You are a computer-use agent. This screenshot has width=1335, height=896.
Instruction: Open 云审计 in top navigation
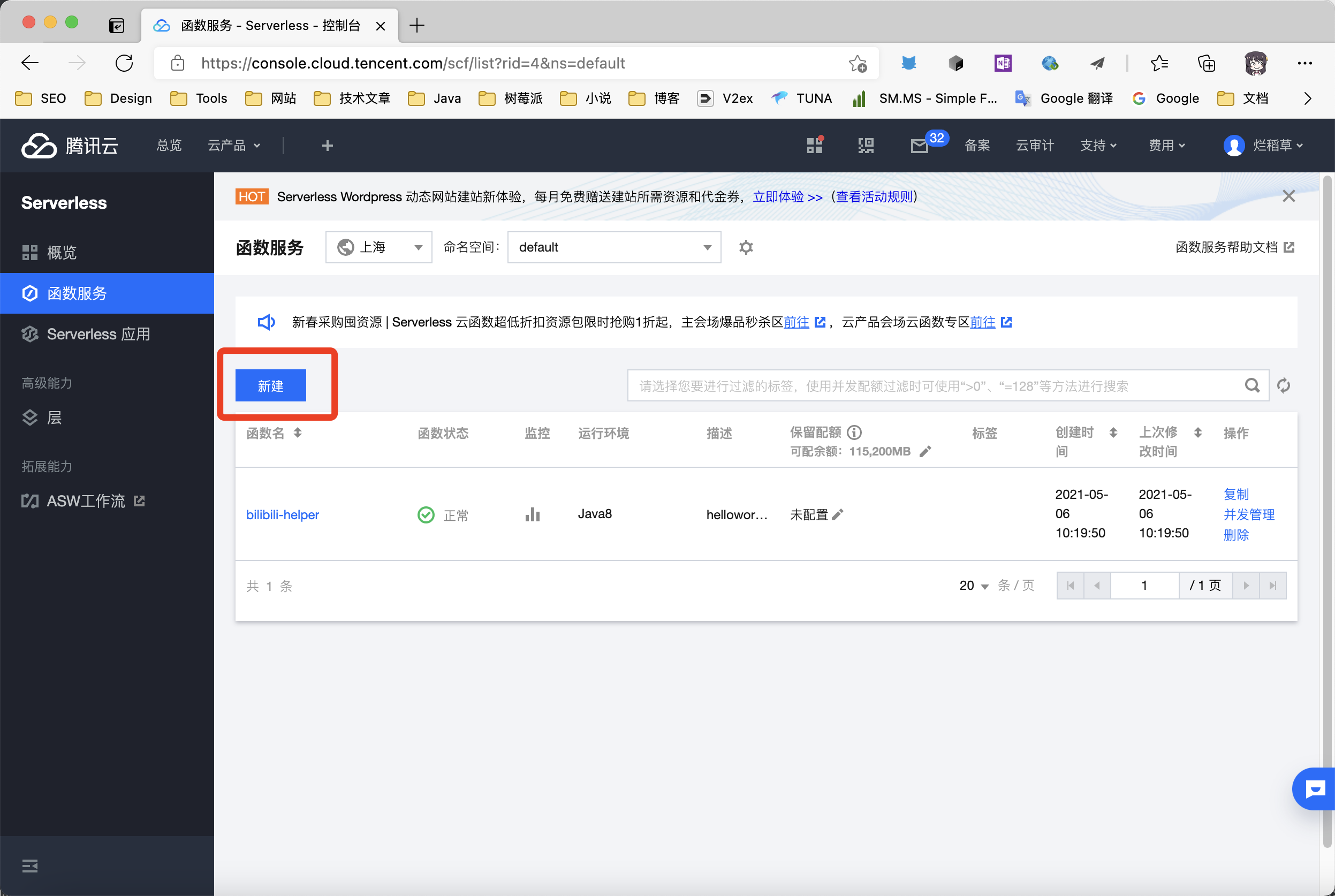(x=1035, y=146)
